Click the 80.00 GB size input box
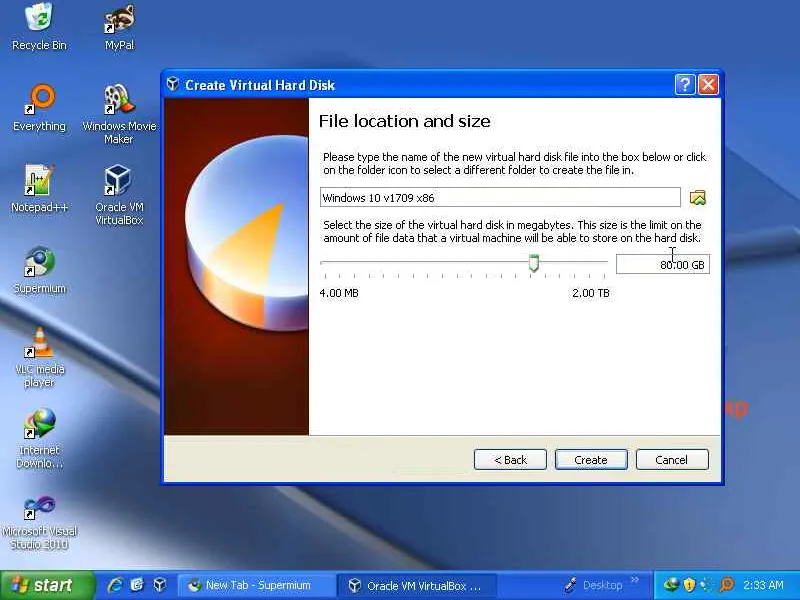 tap(663, 264)
